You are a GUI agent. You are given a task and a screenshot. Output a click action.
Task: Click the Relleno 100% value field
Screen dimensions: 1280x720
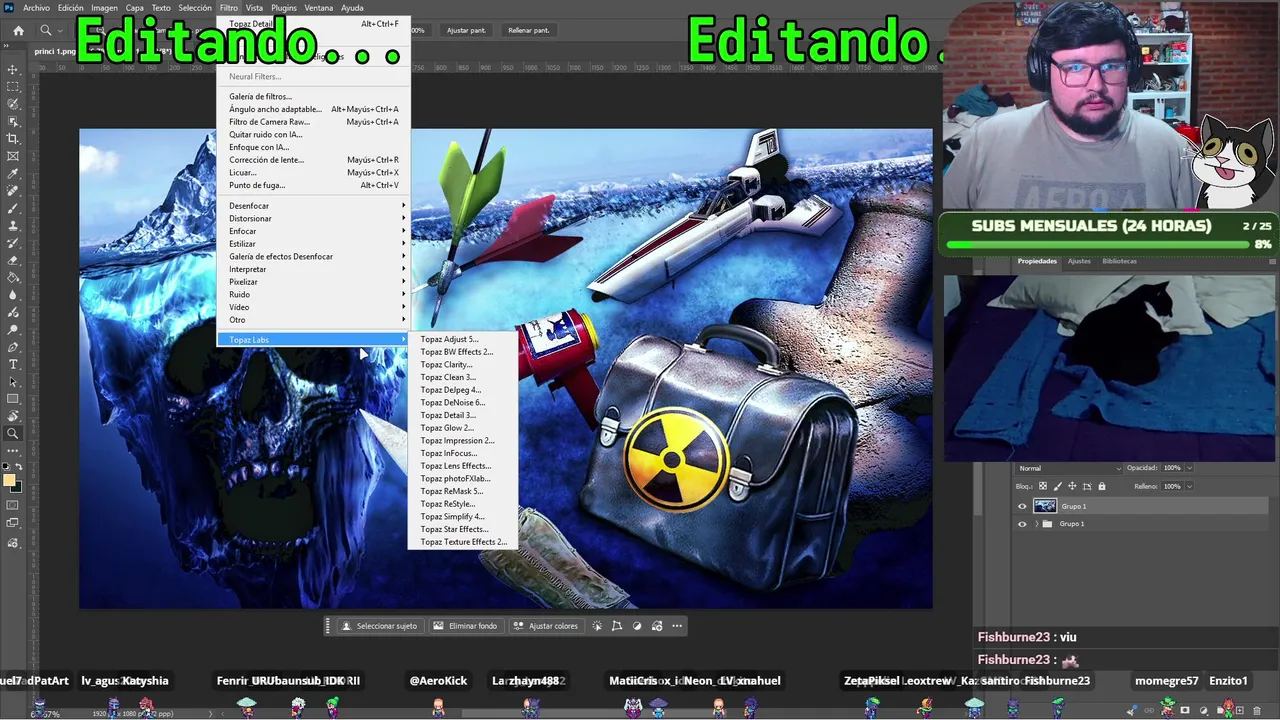1172,487
